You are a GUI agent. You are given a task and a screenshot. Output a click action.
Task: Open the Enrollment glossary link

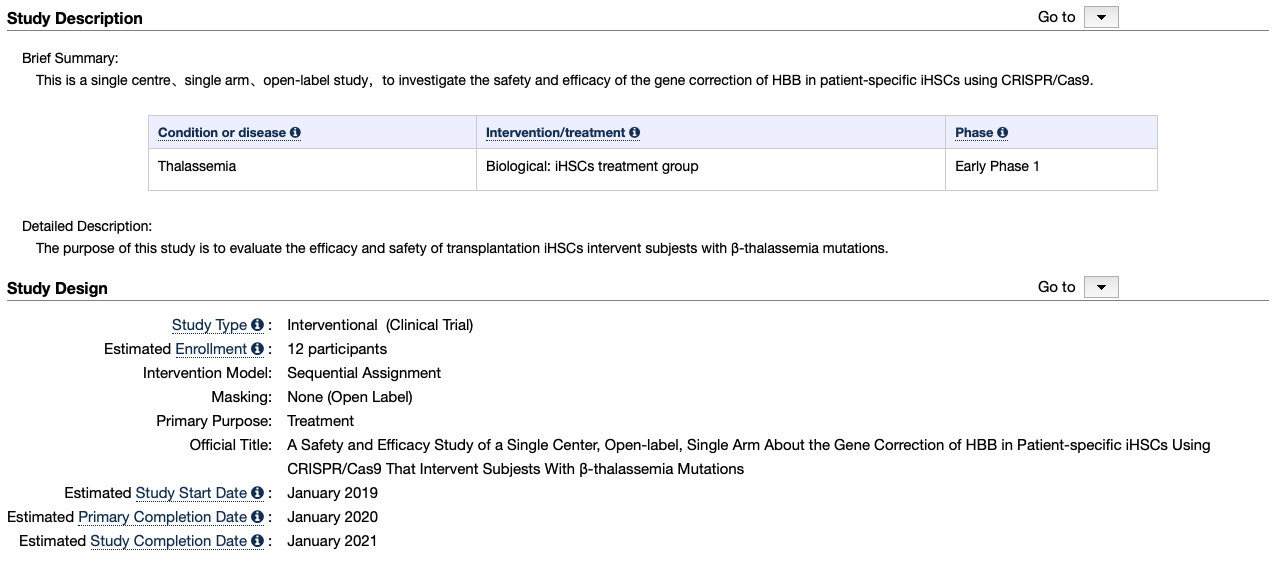211,349
